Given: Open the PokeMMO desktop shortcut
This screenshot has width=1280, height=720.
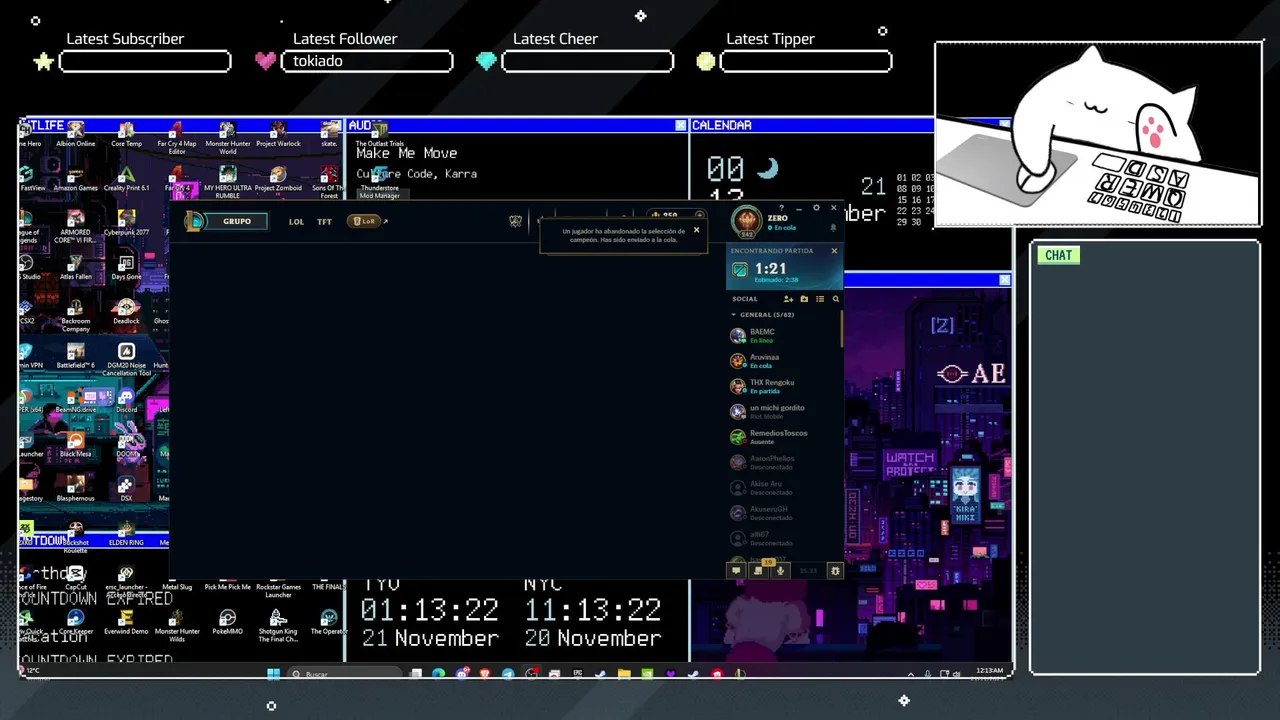Looking at the screenshot, I should (228, 621).
